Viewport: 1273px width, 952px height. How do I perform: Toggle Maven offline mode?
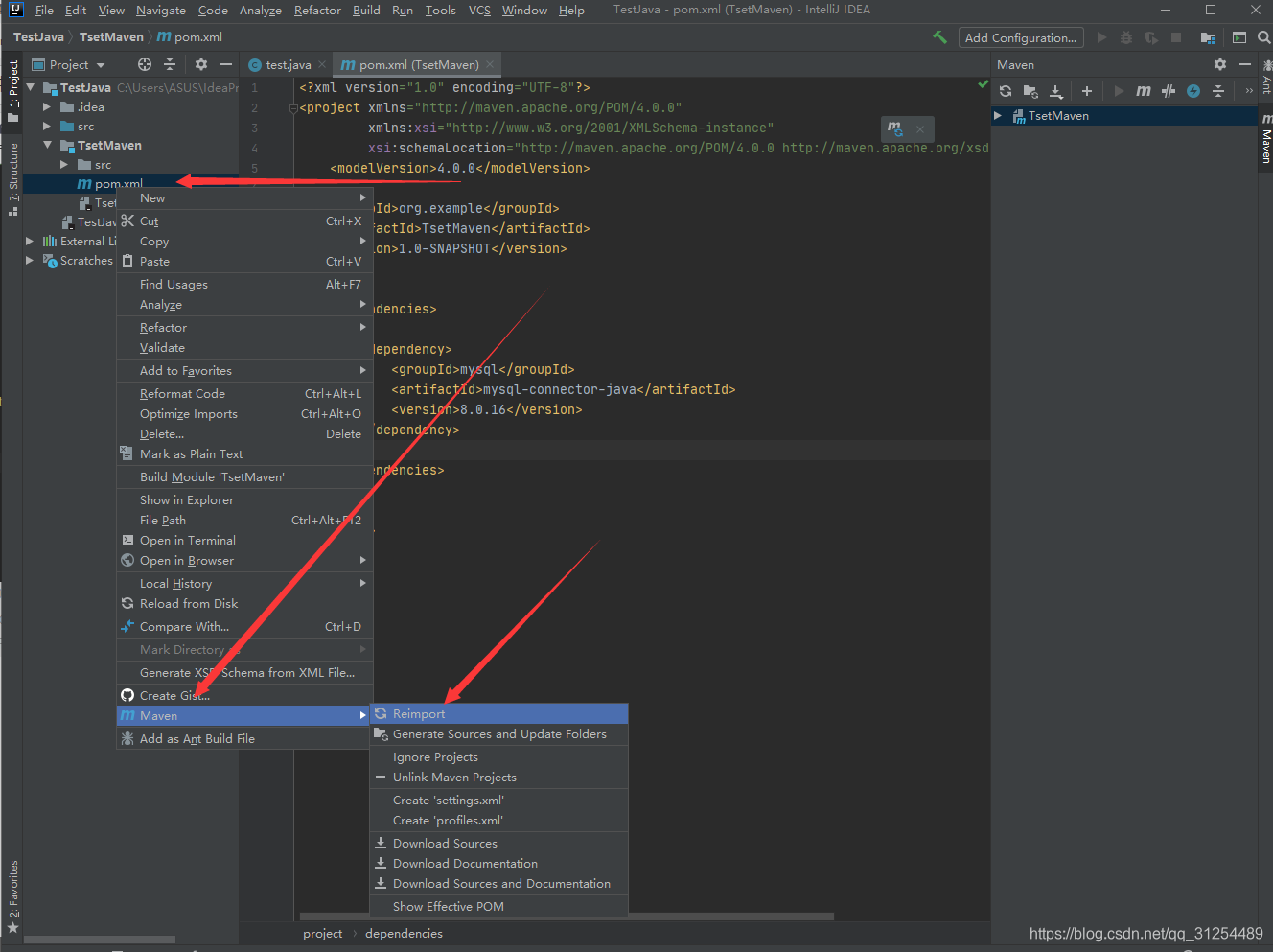[x=1168, y=91]
